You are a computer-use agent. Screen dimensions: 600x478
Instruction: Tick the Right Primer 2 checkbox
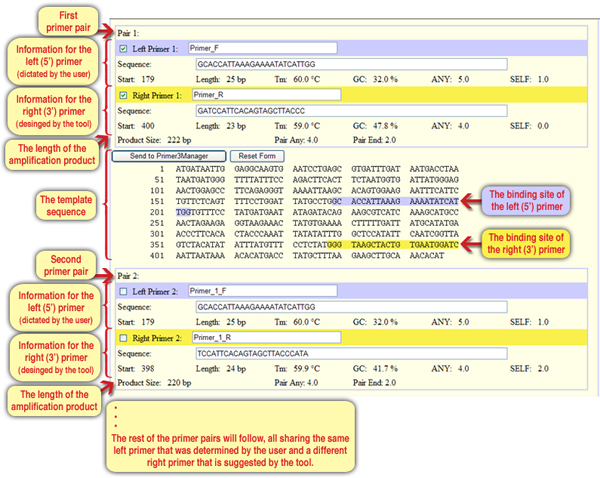tap(122, 337)
